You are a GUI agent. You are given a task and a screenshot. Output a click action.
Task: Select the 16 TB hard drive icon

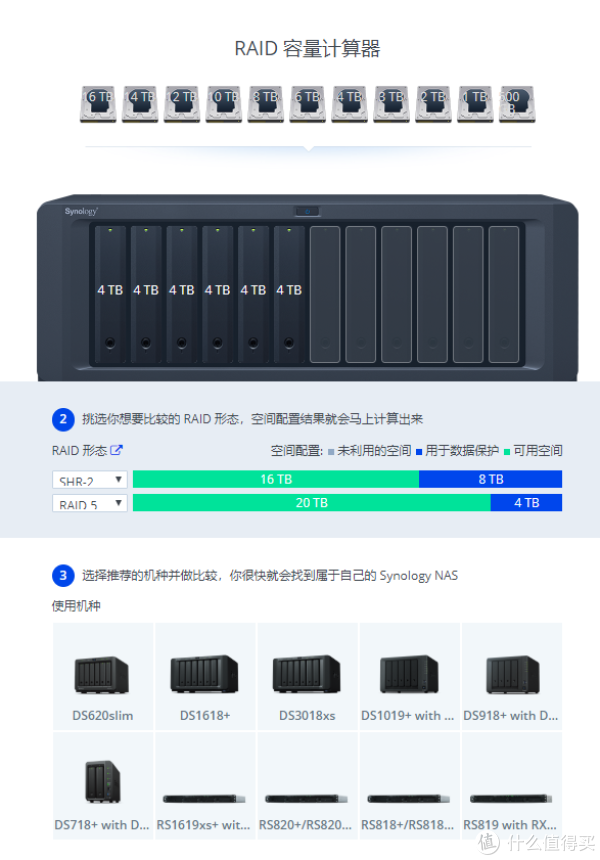coord(98,104)
